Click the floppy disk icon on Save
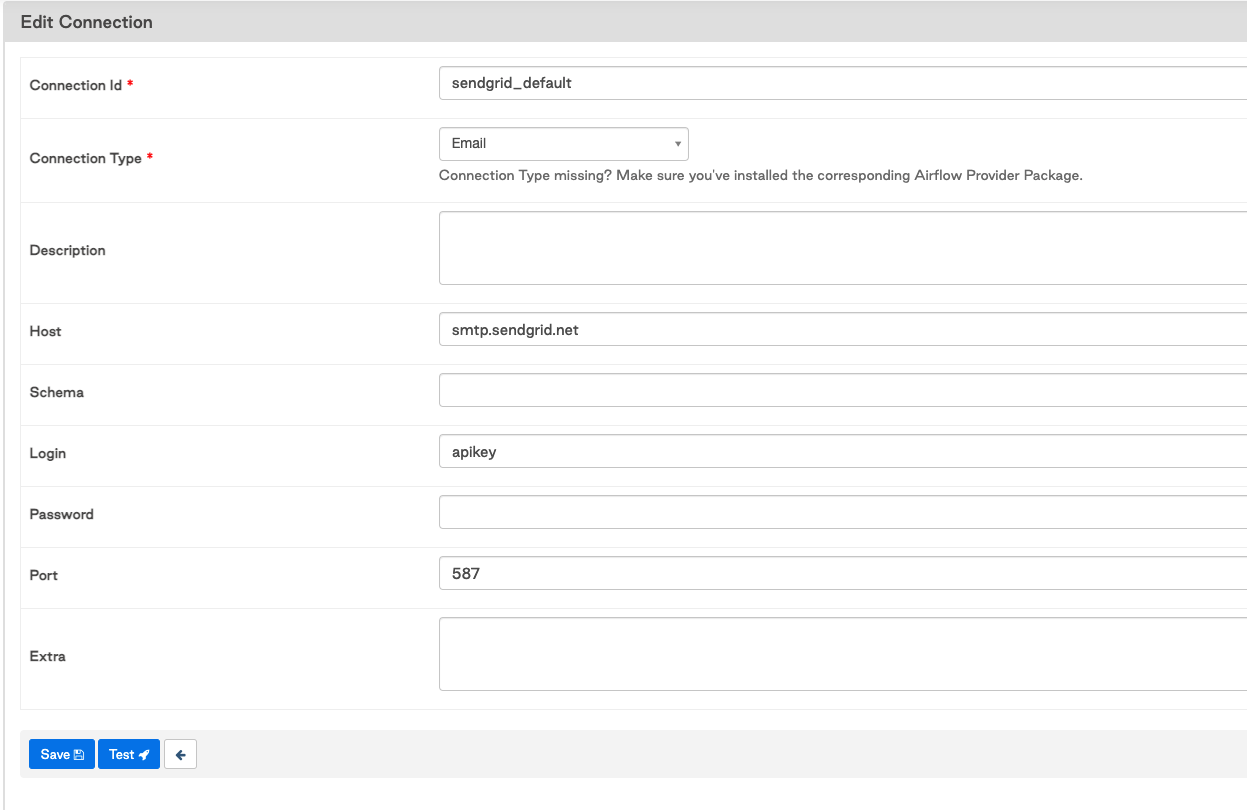 77,754
